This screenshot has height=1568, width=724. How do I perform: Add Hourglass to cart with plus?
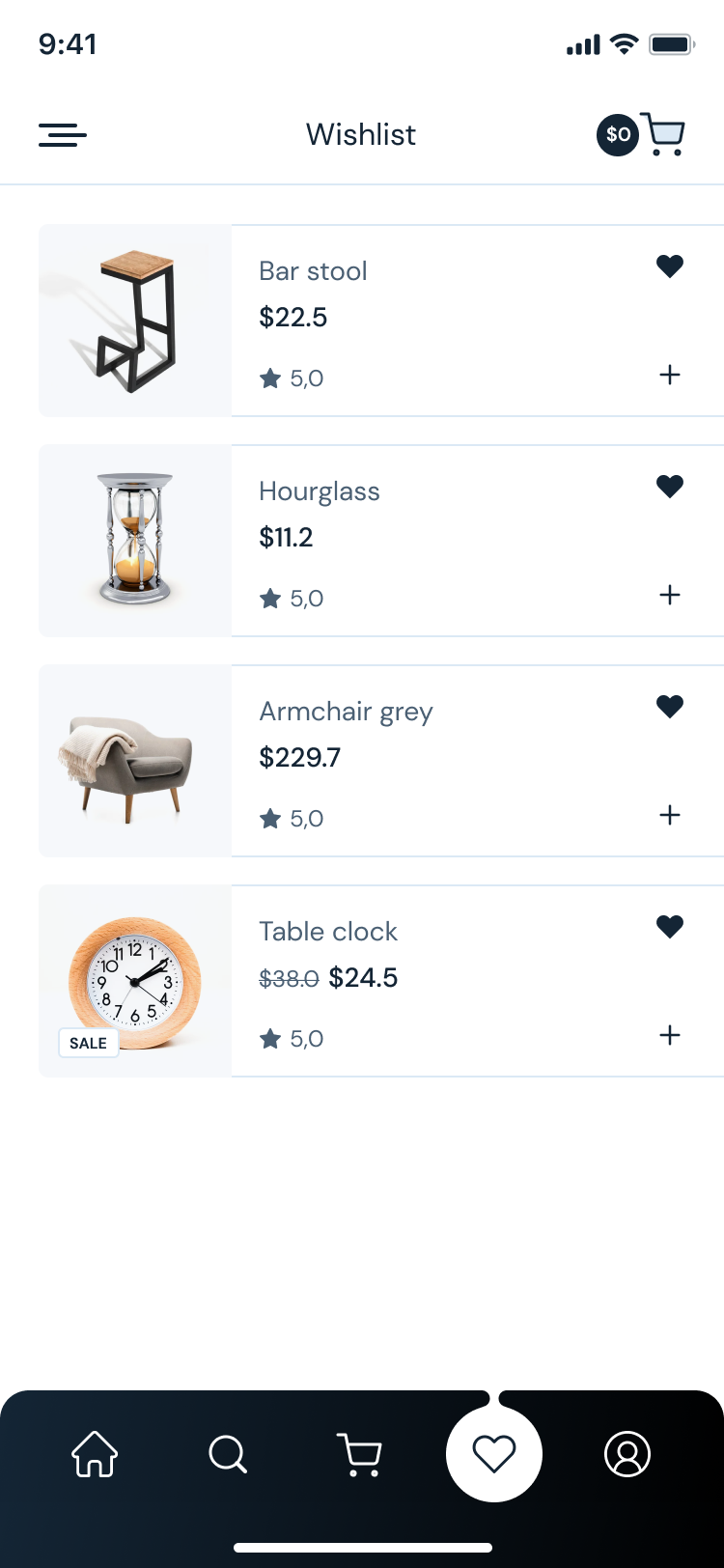[x=670, y=595]
